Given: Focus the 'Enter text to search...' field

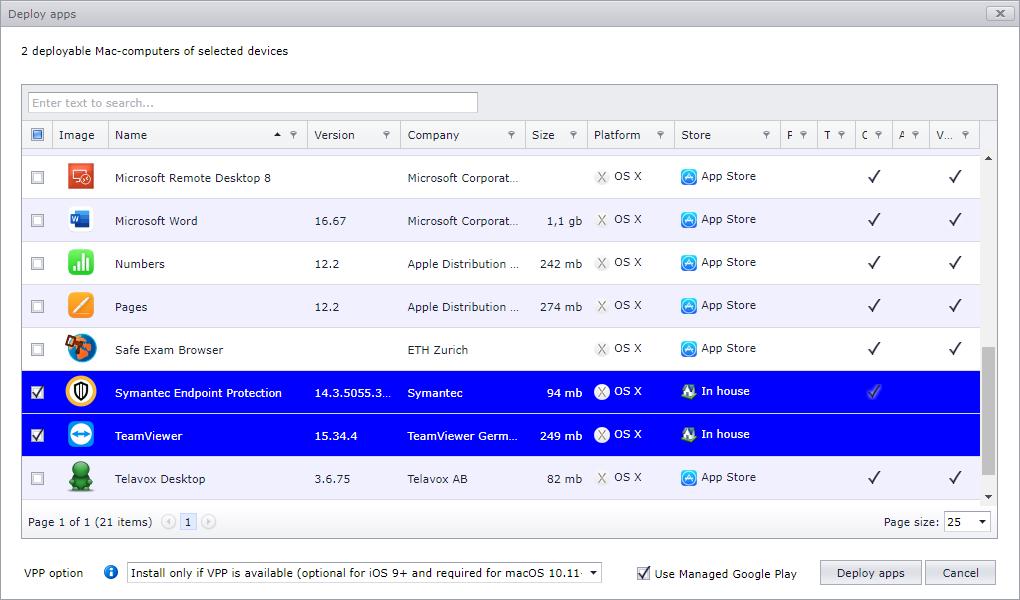Looking at the screenshot, I should pyautogui.click(x=253, y=102).
